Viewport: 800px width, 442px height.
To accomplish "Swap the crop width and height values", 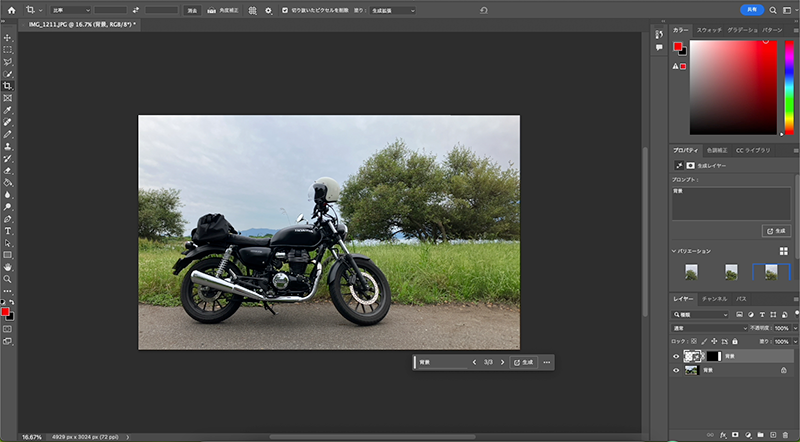I will (136, 10).
